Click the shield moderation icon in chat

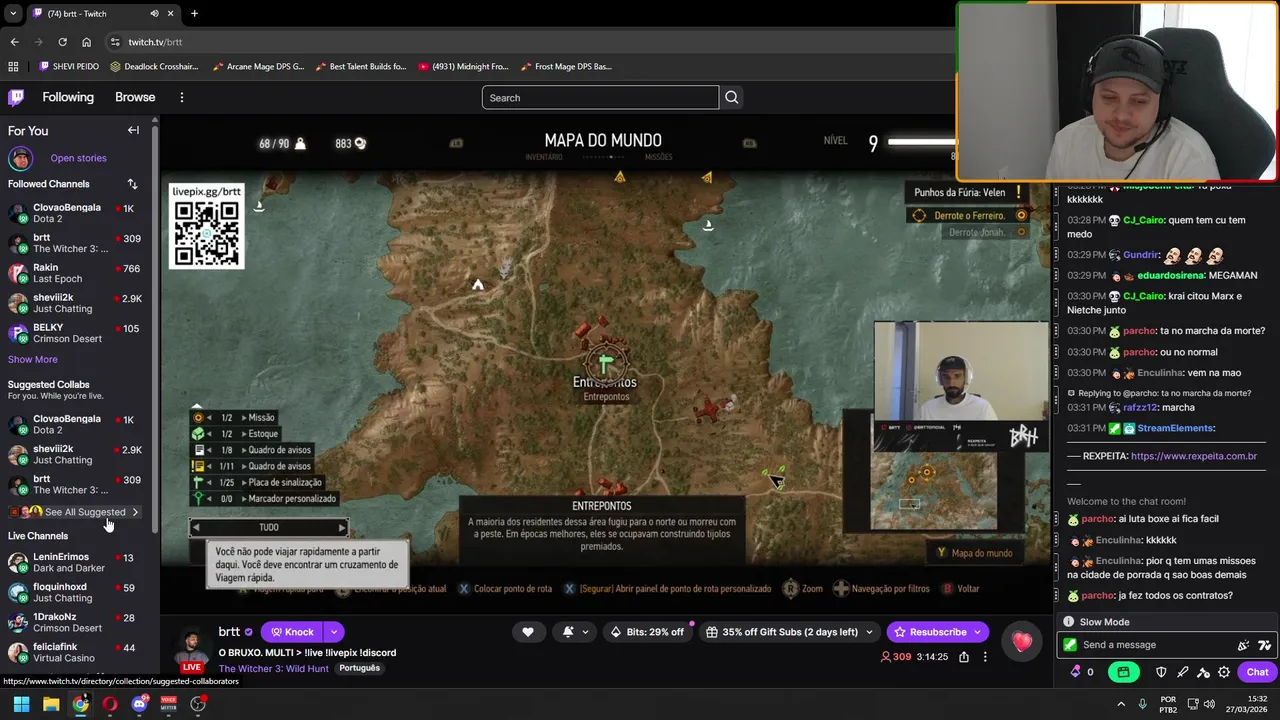[x=1161, y=672]
